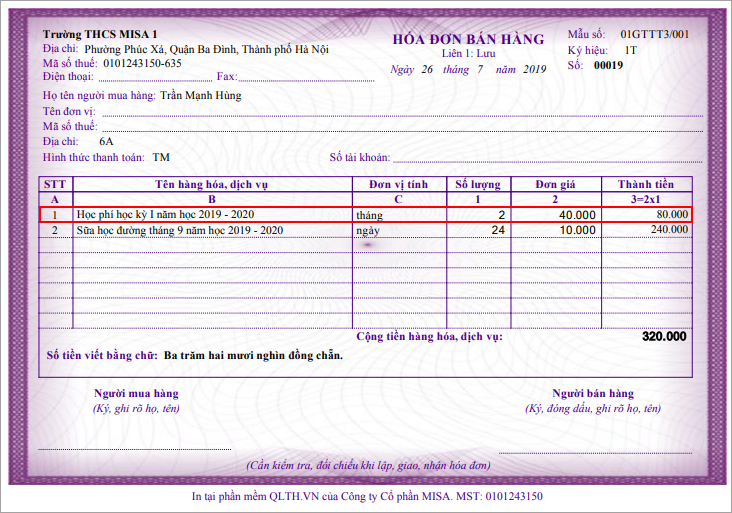Click the 'Đơn giá' column header
The width and height of the screenshot is (732, 513).
coord(556,184)
